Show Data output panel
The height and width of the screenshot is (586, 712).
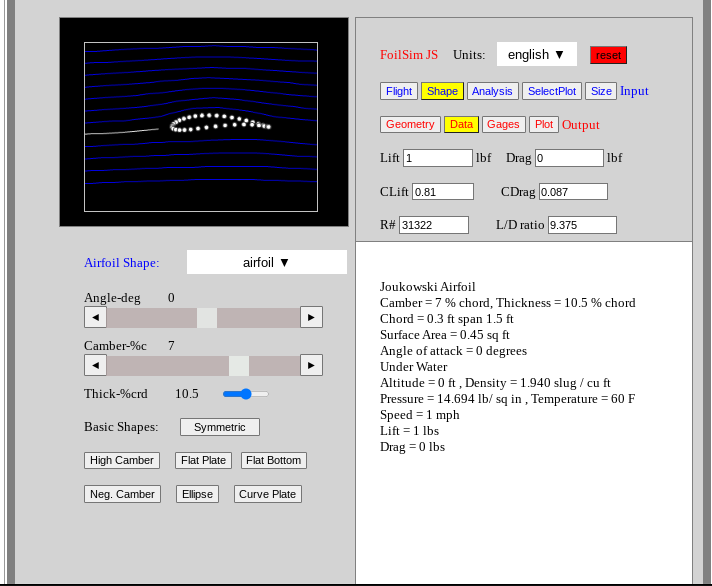point(461,125)
